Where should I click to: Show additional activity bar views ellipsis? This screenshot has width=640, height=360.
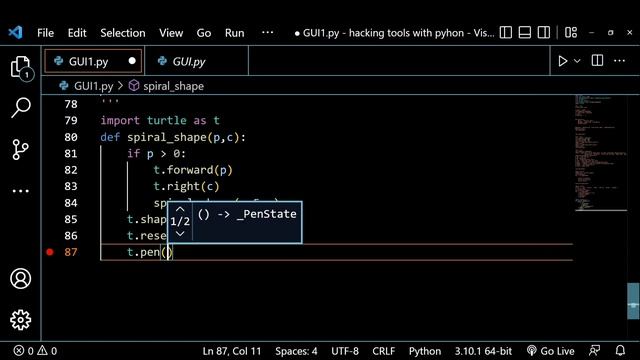(20, 191)
